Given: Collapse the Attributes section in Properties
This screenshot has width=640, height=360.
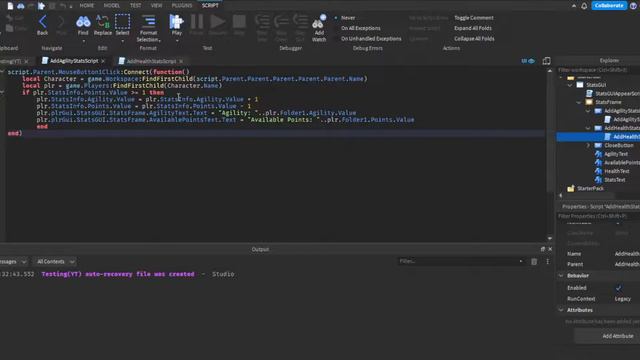Looking at the screenshot, I should [x=561, y=310].
